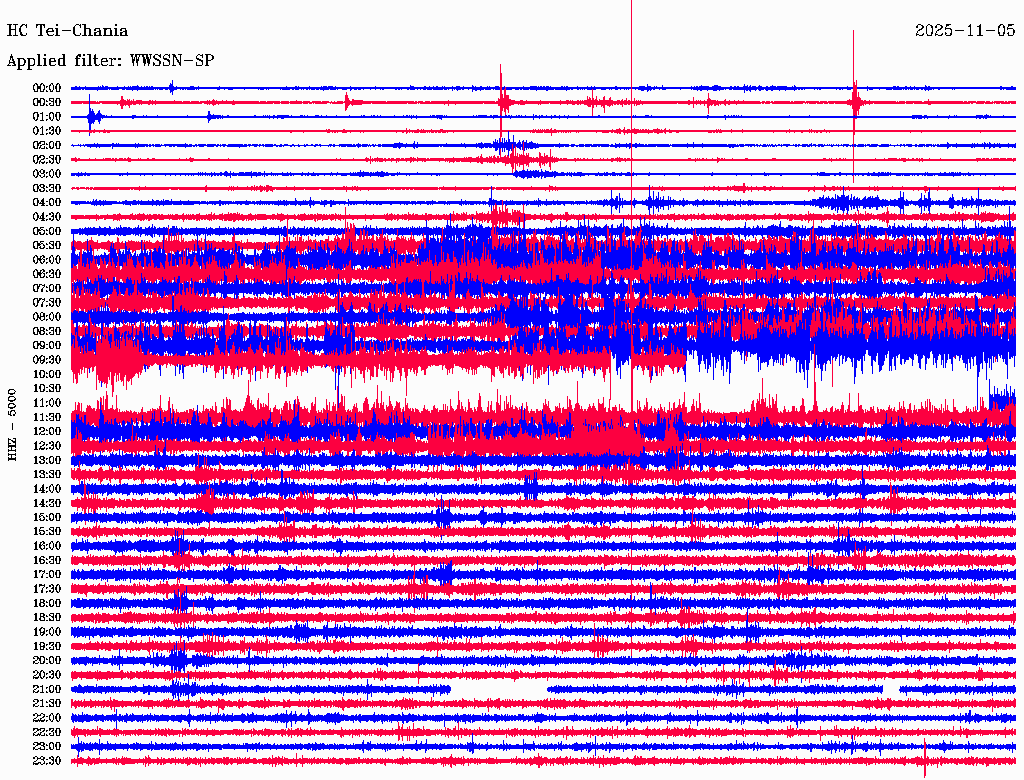The width and height of the screenshot is (1024, 780).
Task: Click the 00:00 time label
Action: [47, 88]
